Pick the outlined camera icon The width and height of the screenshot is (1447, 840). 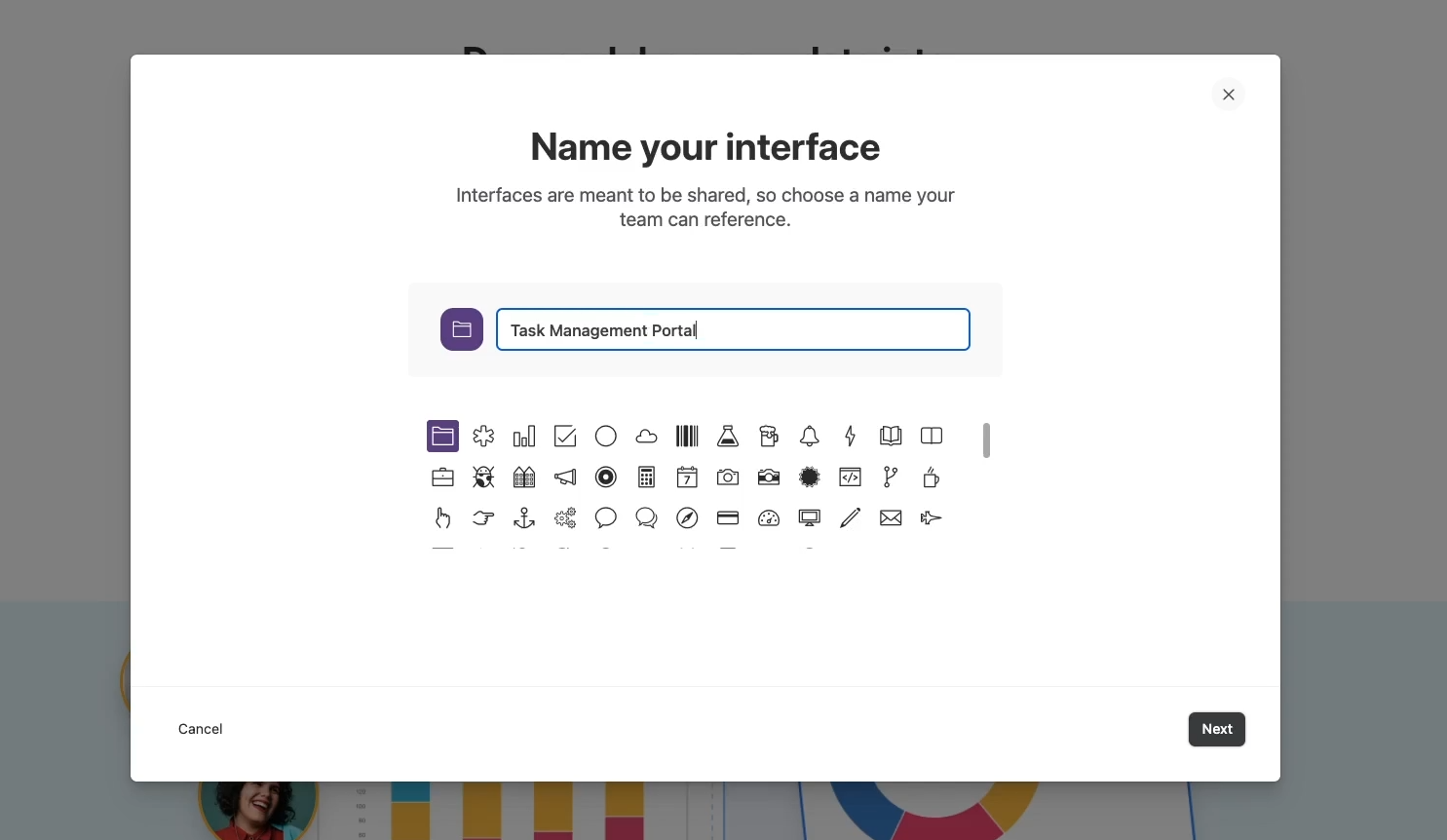click(x=728, y=477)
